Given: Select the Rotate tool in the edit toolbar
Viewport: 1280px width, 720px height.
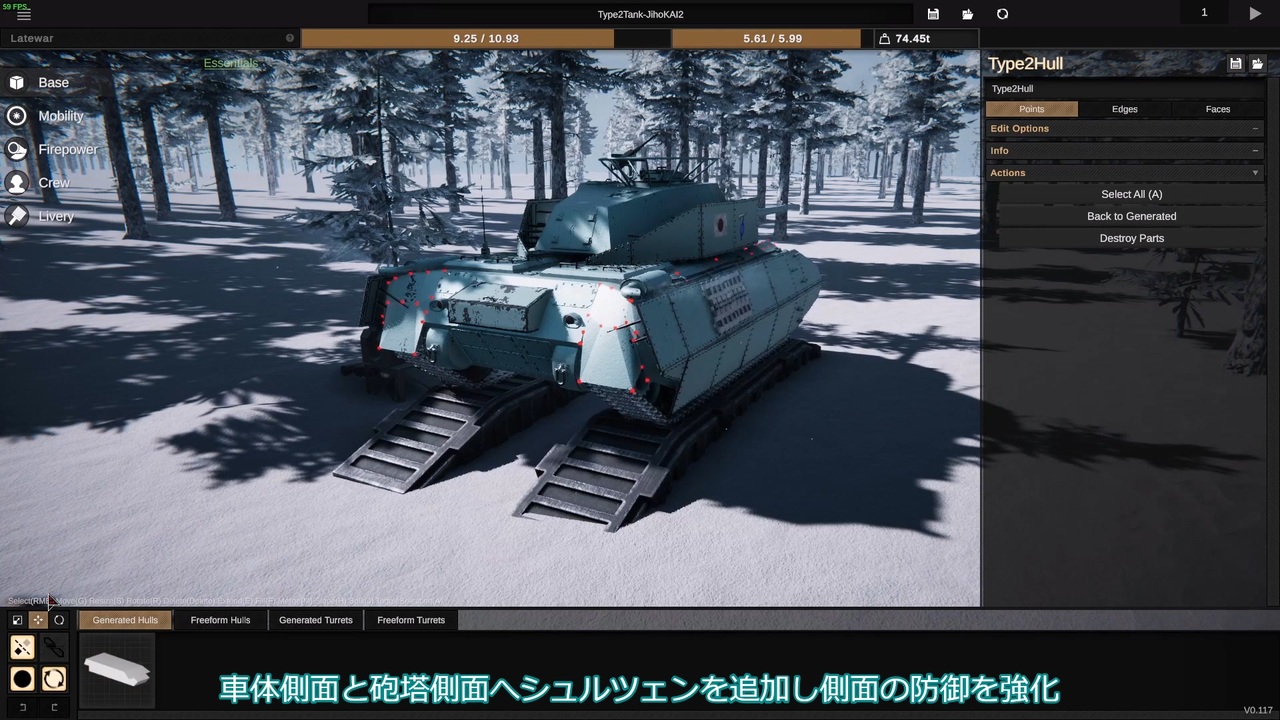Looking at the screenshot, I should 59,620.
